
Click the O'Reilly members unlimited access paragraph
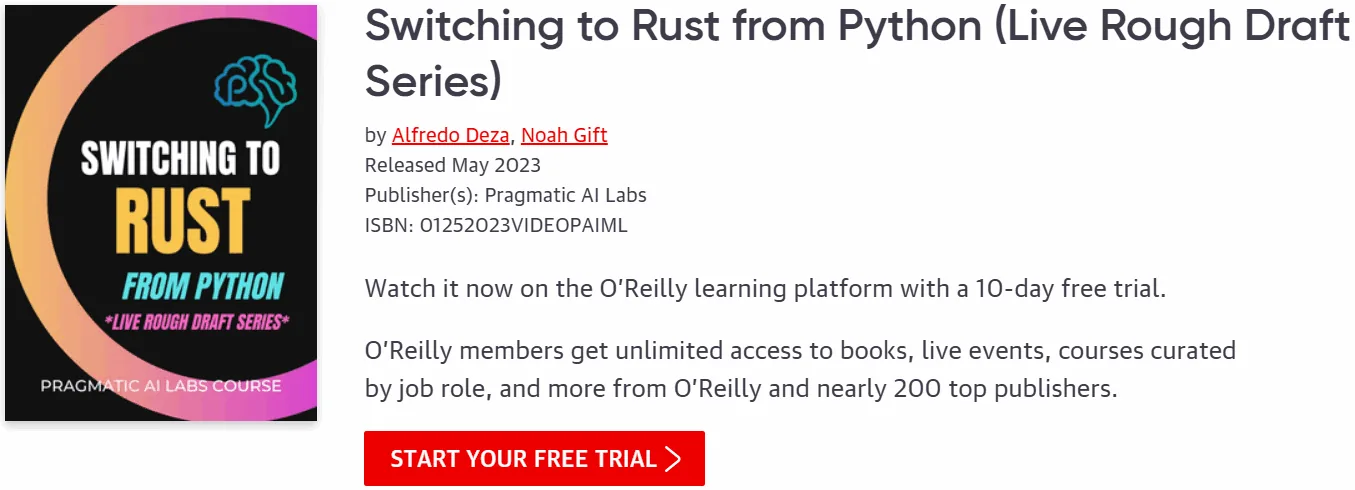[801, 370]
